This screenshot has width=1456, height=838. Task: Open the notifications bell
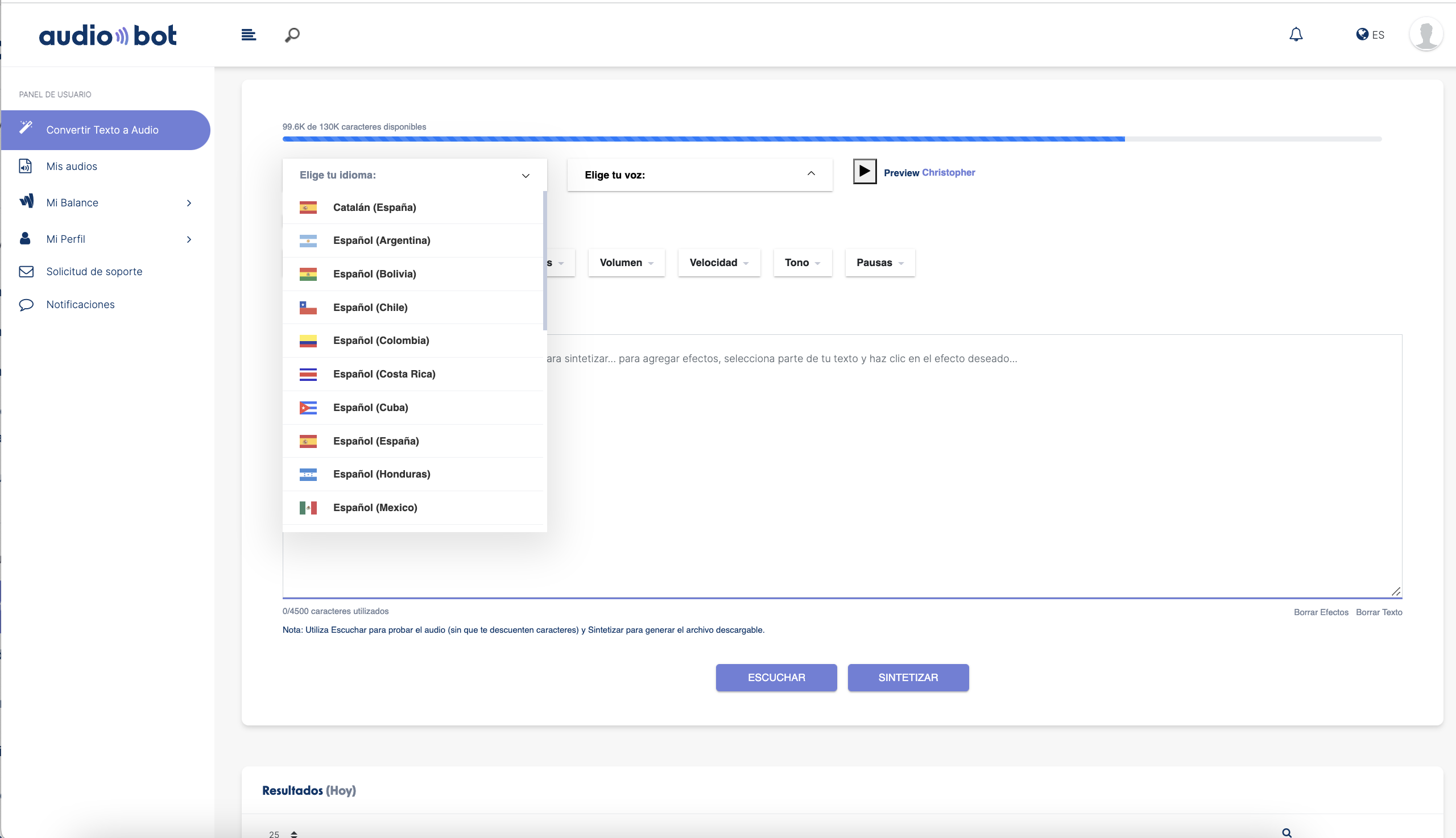tap(1296, 35)
